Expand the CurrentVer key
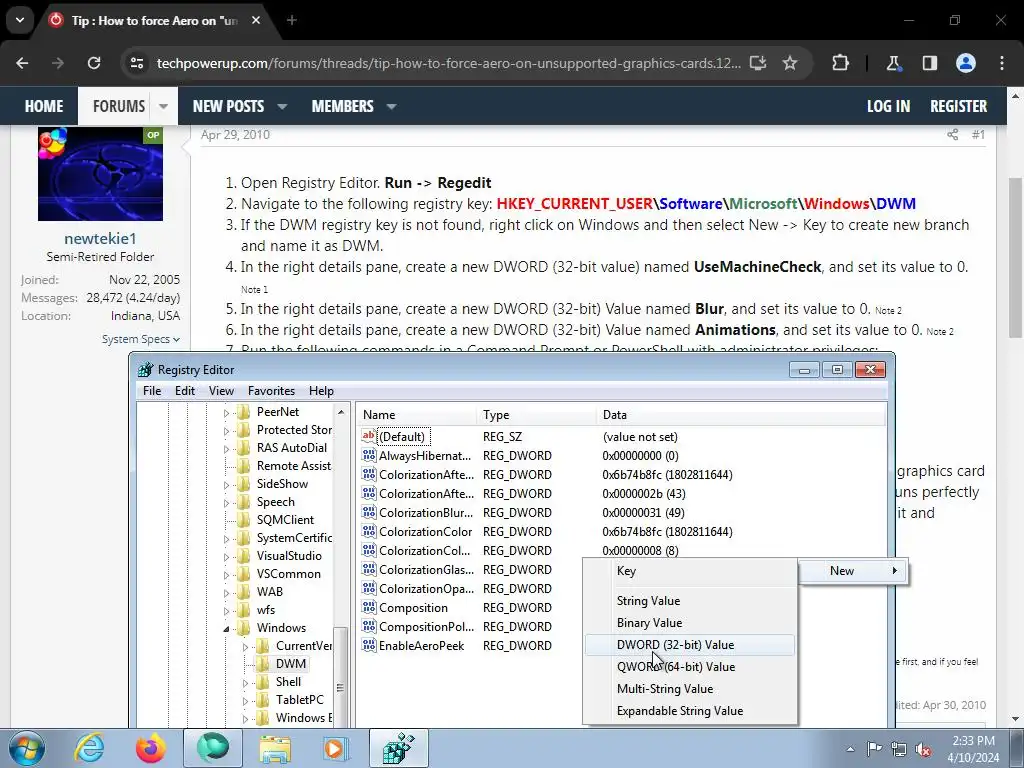 point(246,647)
